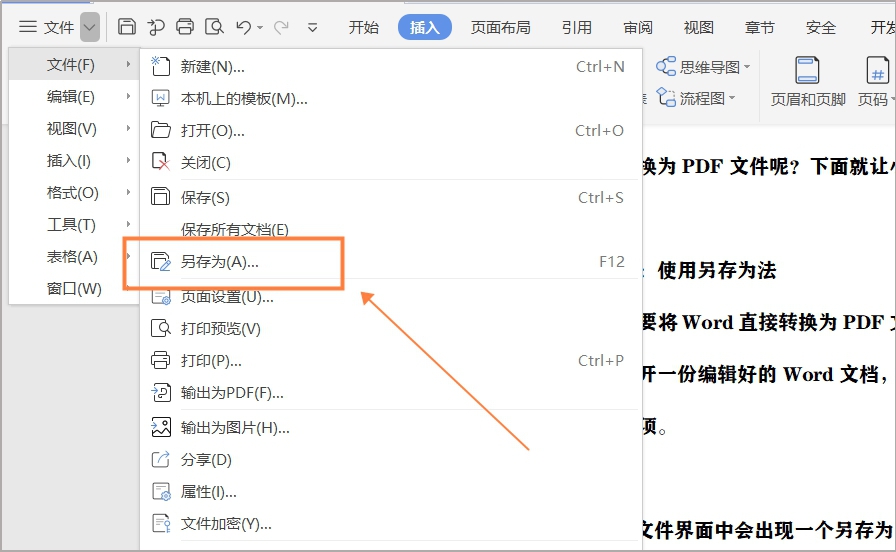This screenshot has width=896, height=552.
Task: Click the dropdown arrow beside 文件
Action: coord(90,27)
